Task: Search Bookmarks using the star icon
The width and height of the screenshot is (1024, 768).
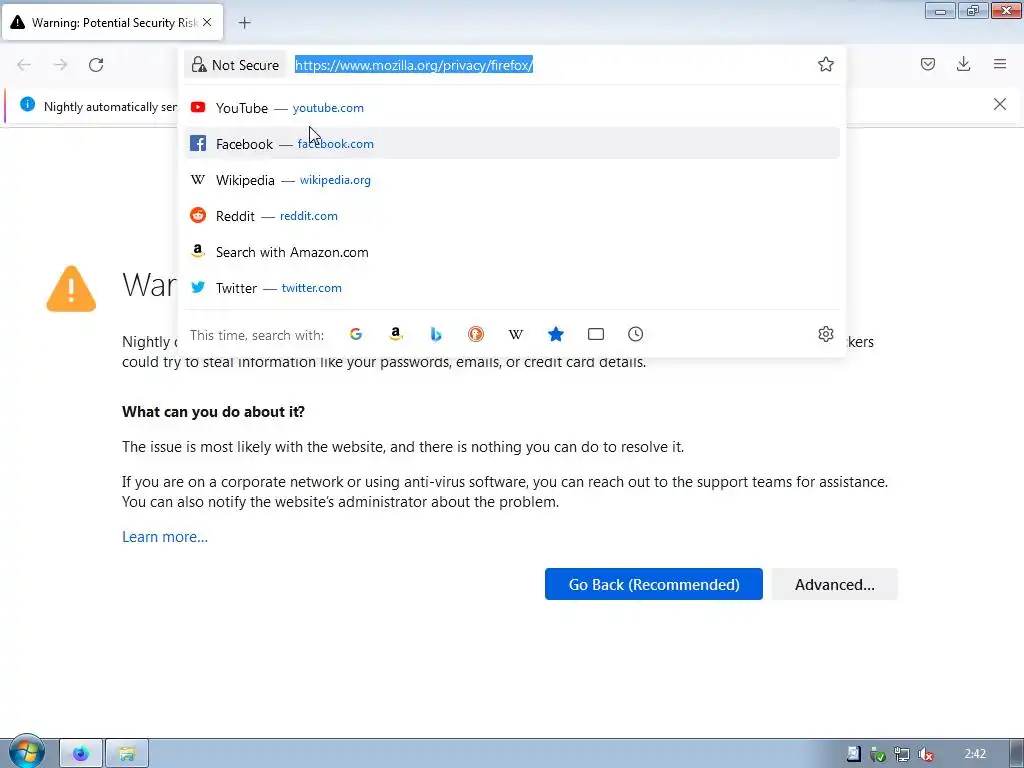Action: point(556,334)
